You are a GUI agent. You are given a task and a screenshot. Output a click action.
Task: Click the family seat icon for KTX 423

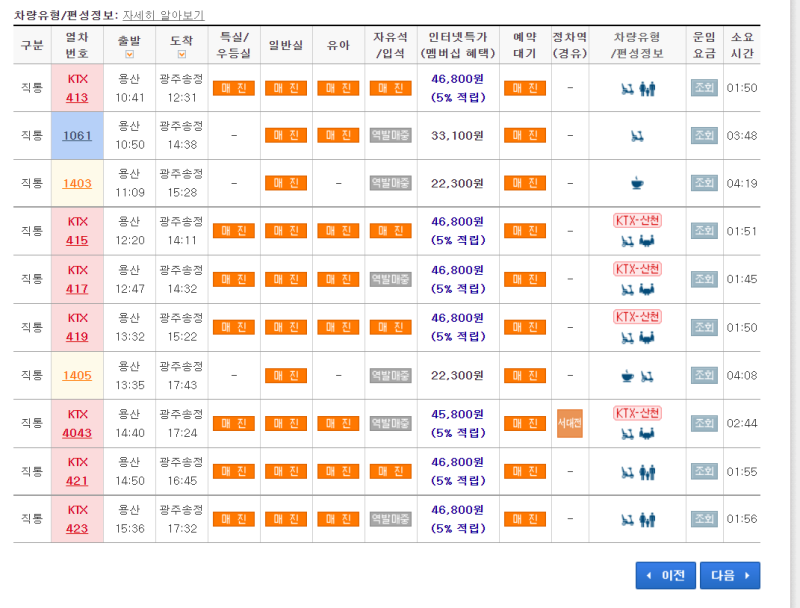[647, 520]
